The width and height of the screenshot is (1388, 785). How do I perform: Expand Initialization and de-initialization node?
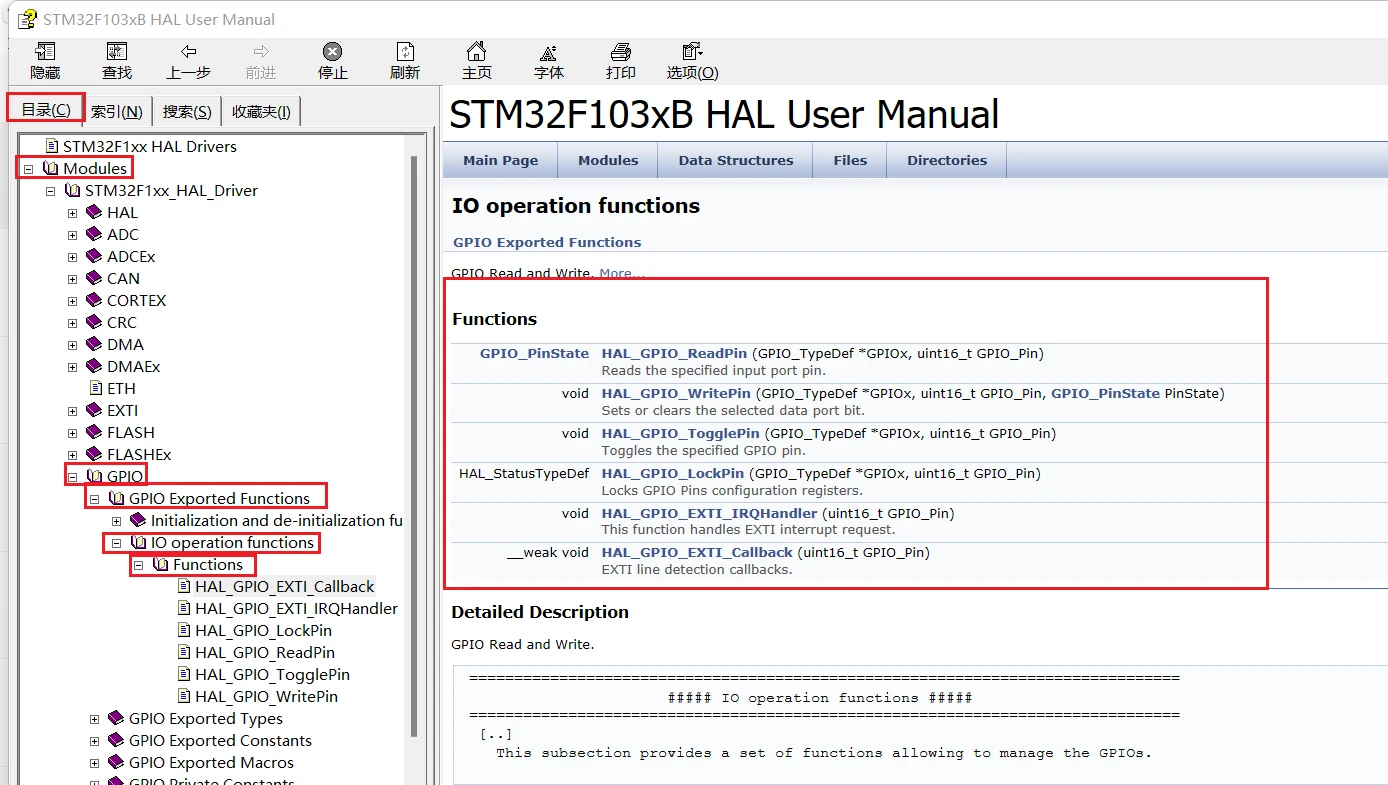116,521
